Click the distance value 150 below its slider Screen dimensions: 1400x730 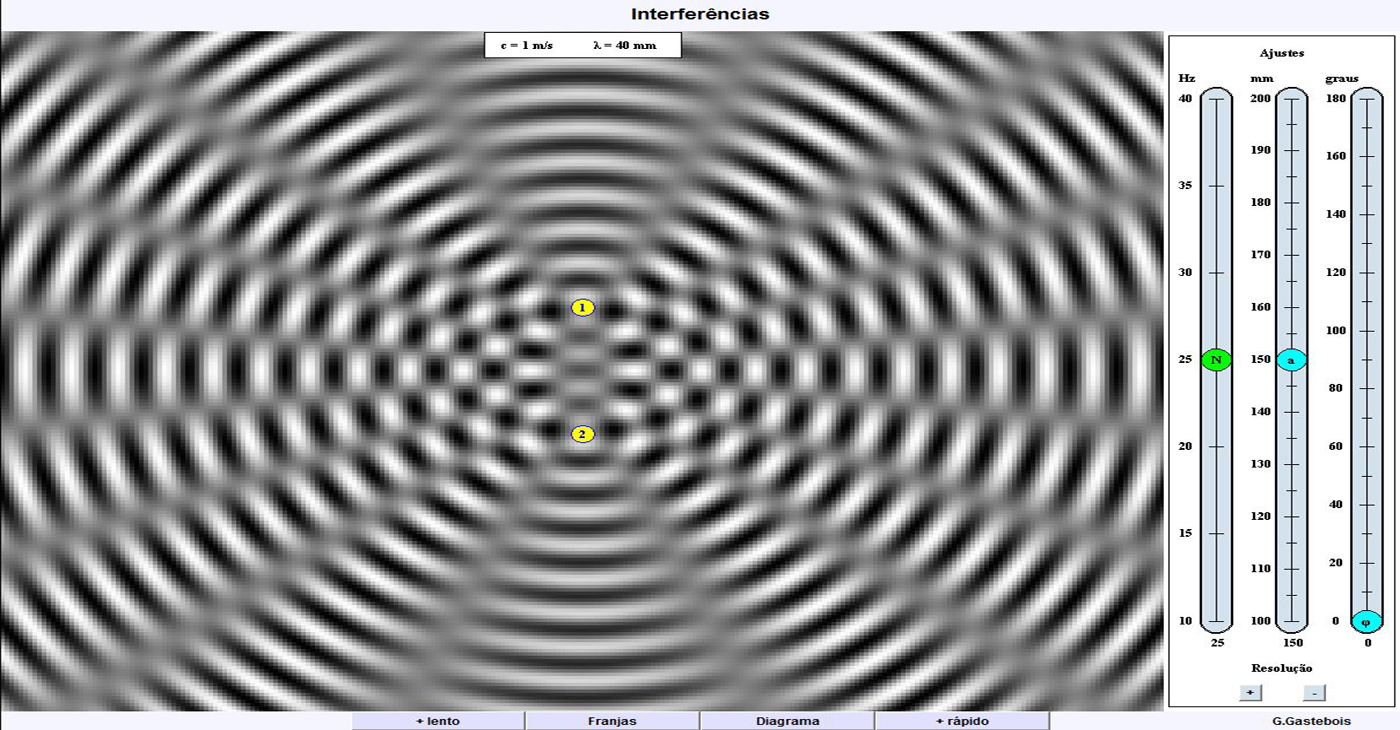(x=1292, y=643)
